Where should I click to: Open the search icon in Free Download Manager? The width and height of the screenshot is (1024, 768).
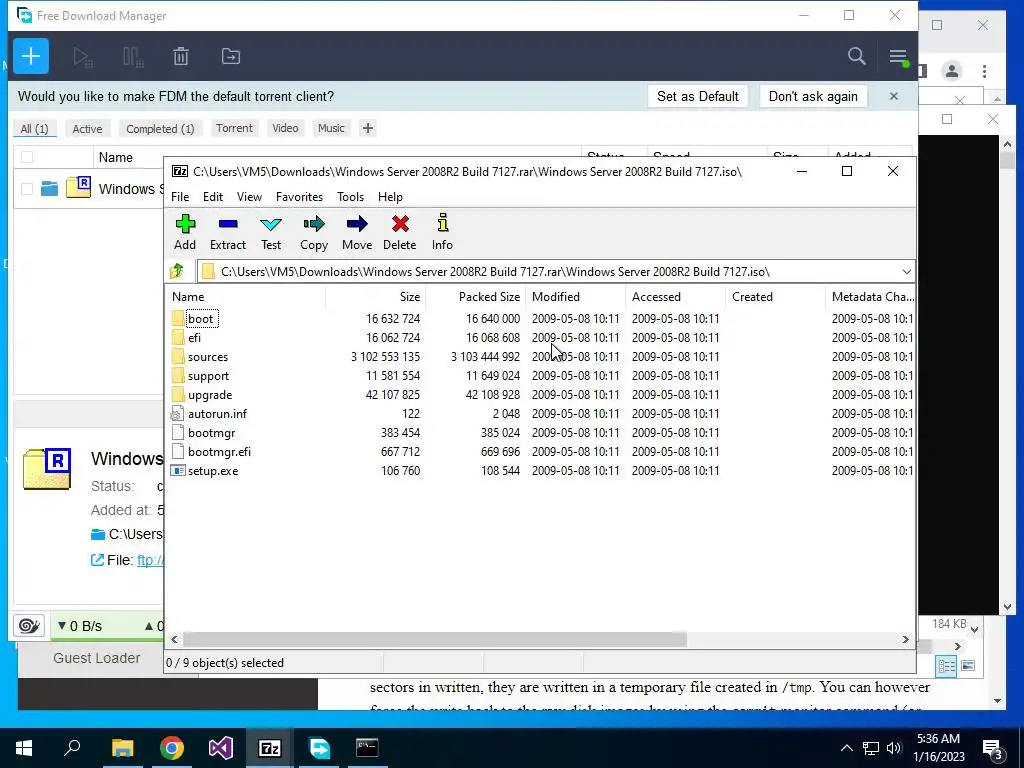[x=856, y=56]
